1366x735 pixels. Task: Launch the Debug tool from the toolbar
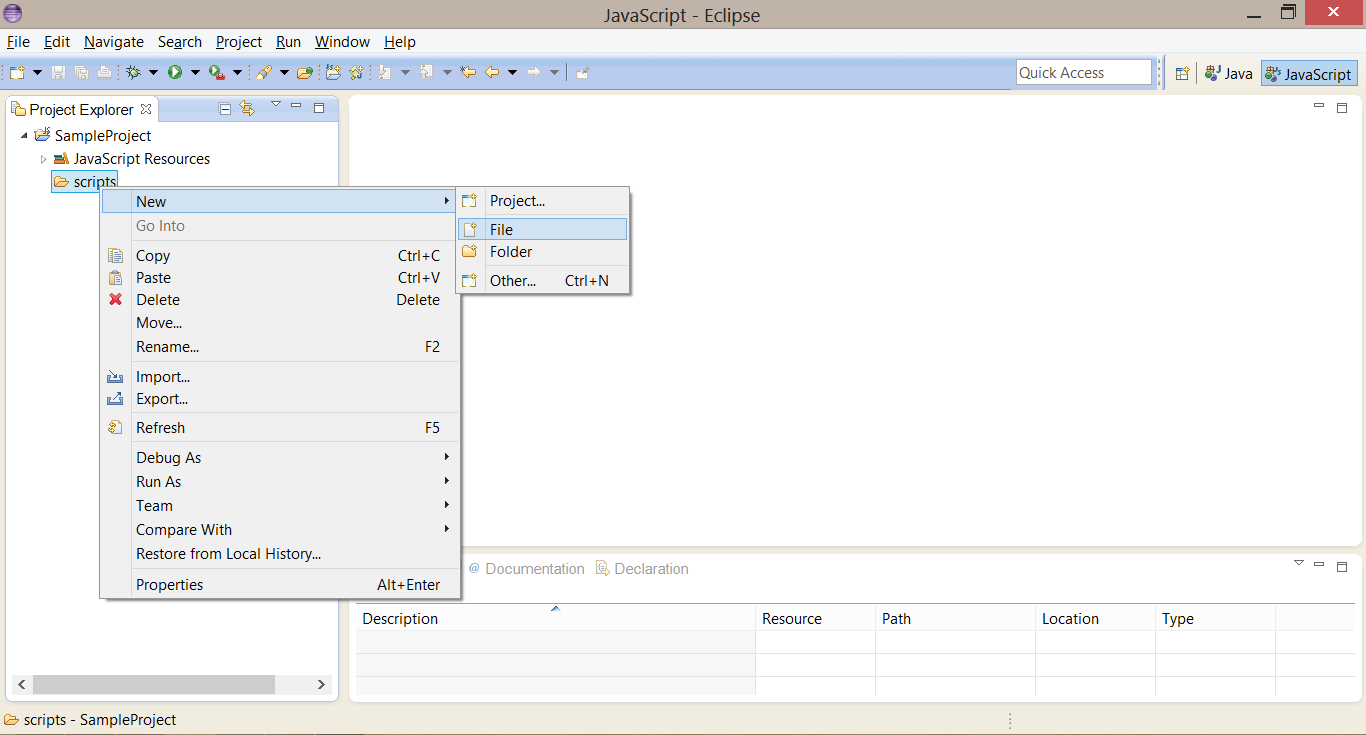[134, 72]
